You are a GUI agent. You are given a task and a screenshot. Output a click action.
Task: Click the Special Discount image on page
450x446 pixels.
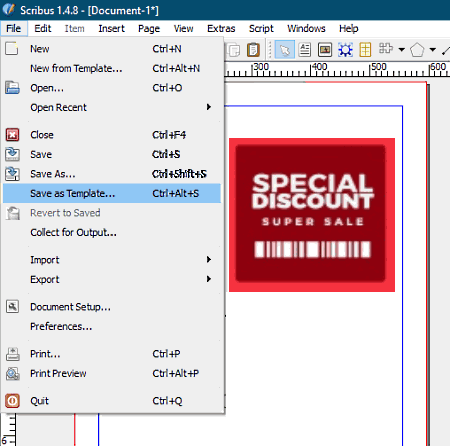[x=312, y=215]
